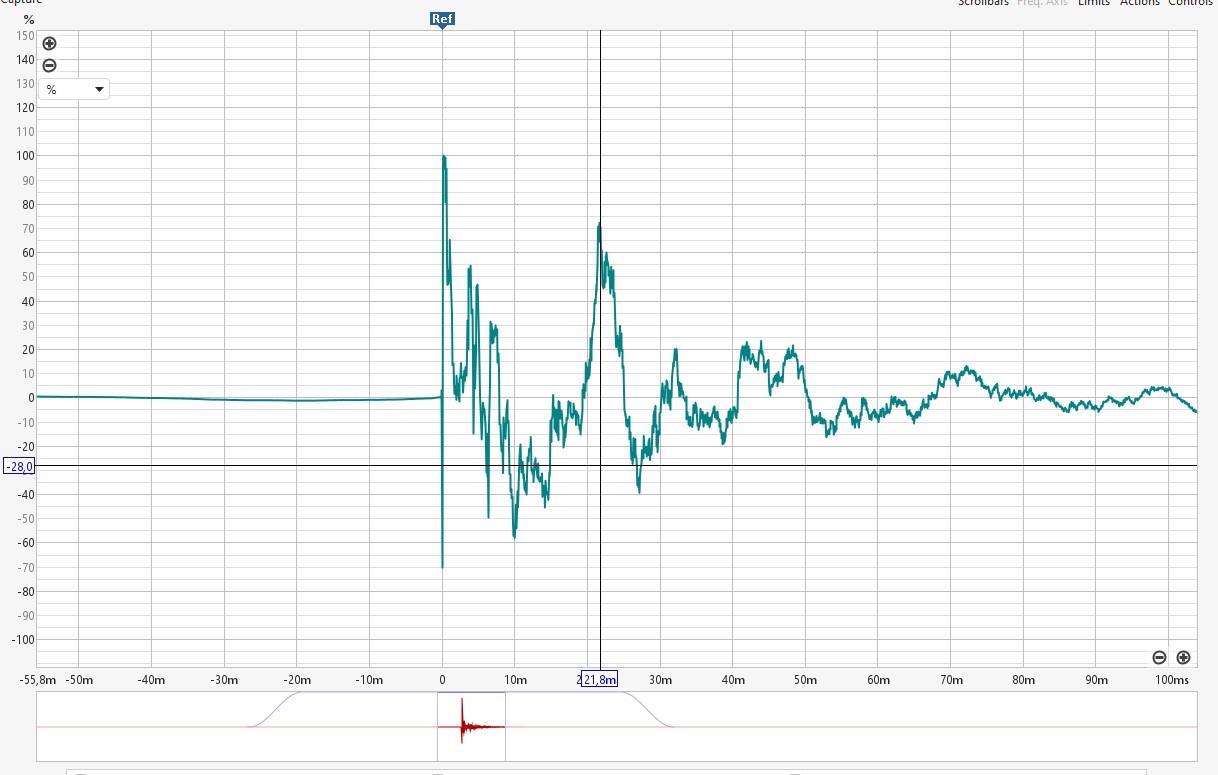1218x775 pixels.
Task: Open the % Y-axis units dropdown
Action: (74, 89)
